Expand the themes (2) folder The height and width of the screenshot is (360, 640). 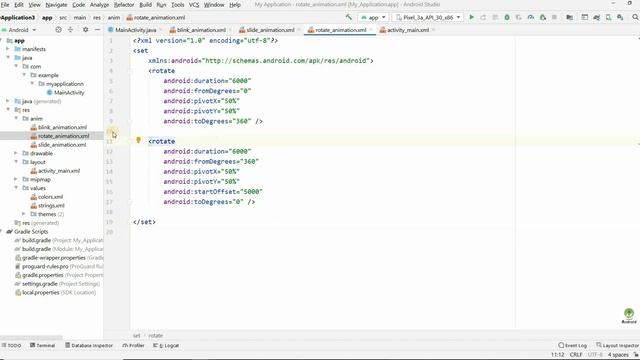point(24,214)
